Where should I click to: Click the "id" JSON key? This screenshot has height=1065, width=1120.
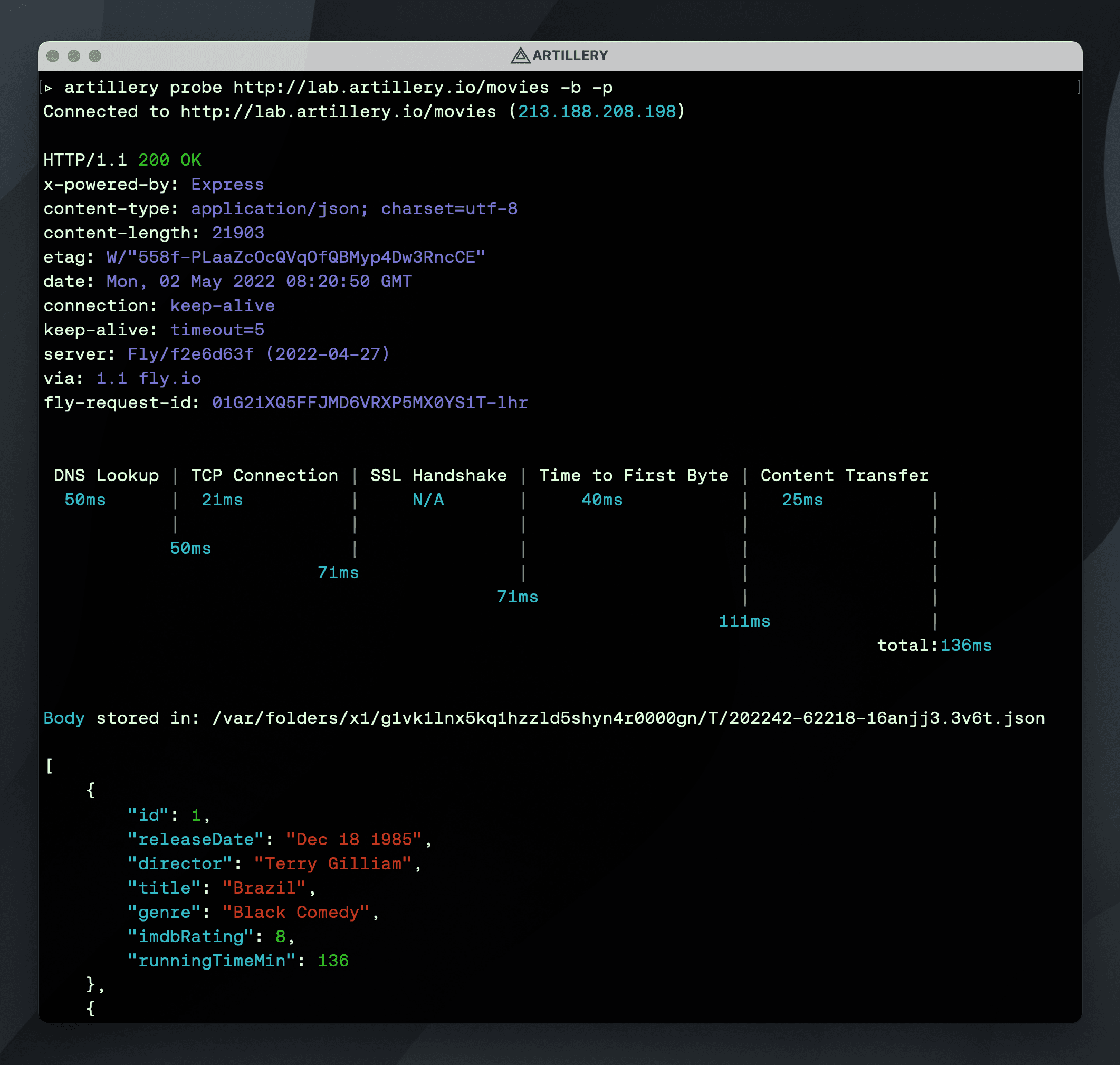click(149, 816)
